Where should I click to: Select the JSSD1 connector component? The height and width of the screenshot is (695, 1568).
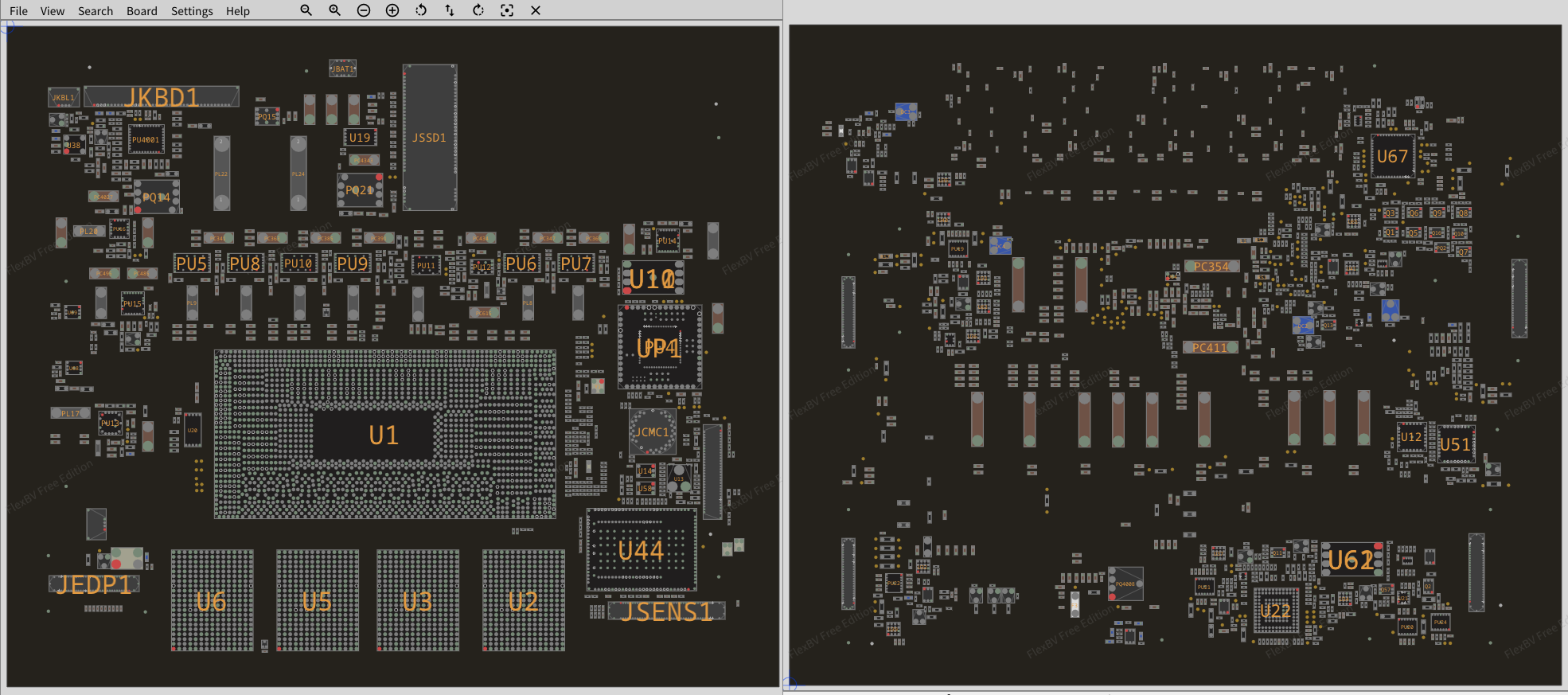tap(430, 138)
